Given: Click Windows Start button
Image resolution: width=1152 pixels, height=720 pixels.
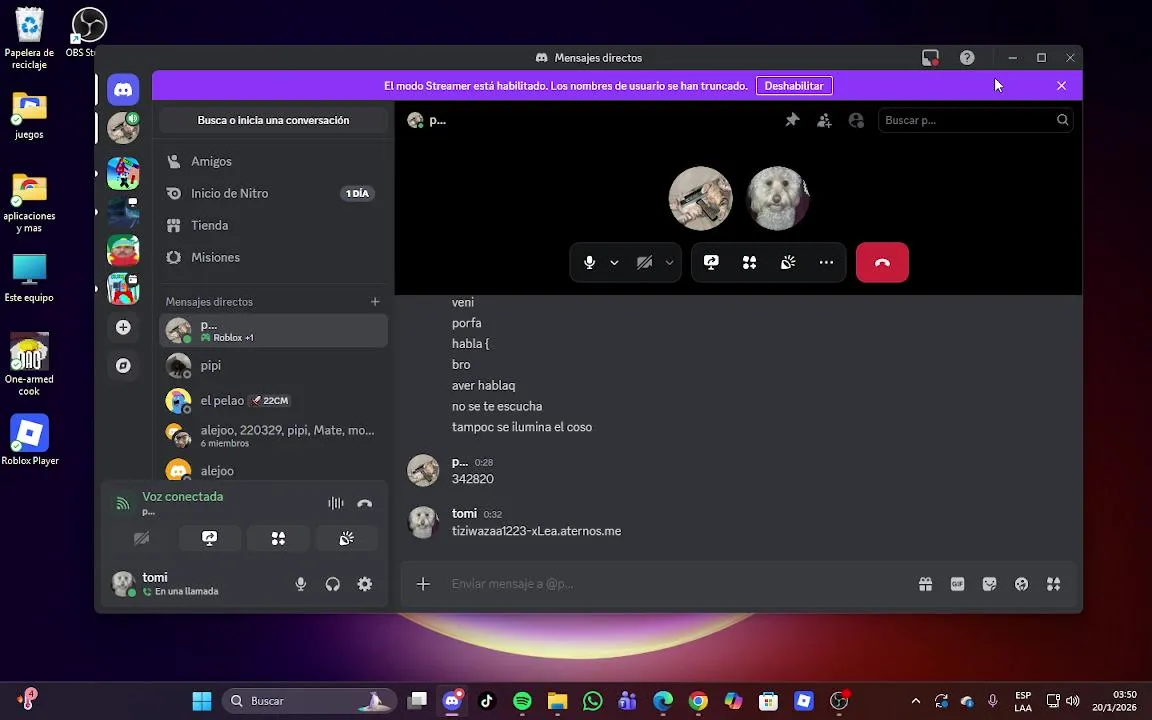Looking at the screenshot, I should click(x=202, y=701).
